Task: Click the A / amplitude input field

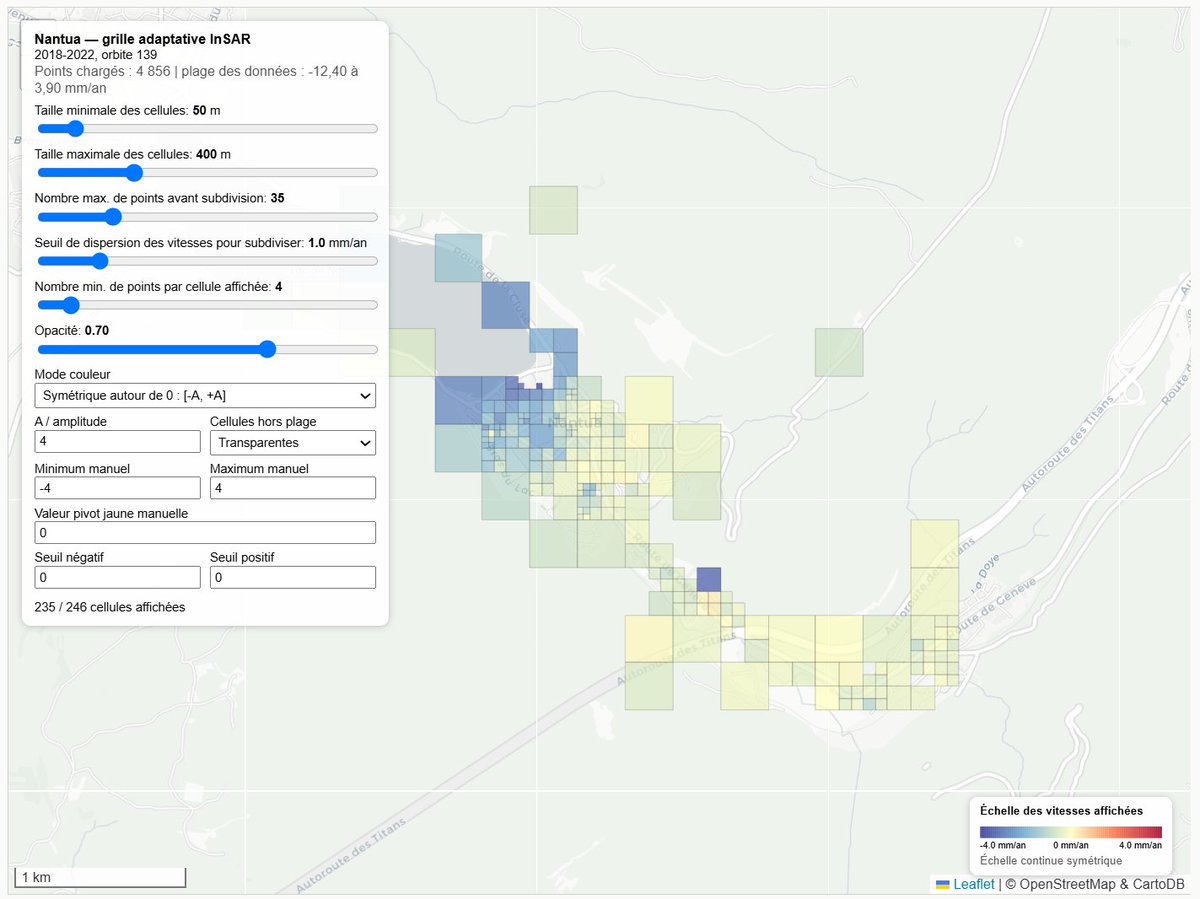Action: click(117, 442)
